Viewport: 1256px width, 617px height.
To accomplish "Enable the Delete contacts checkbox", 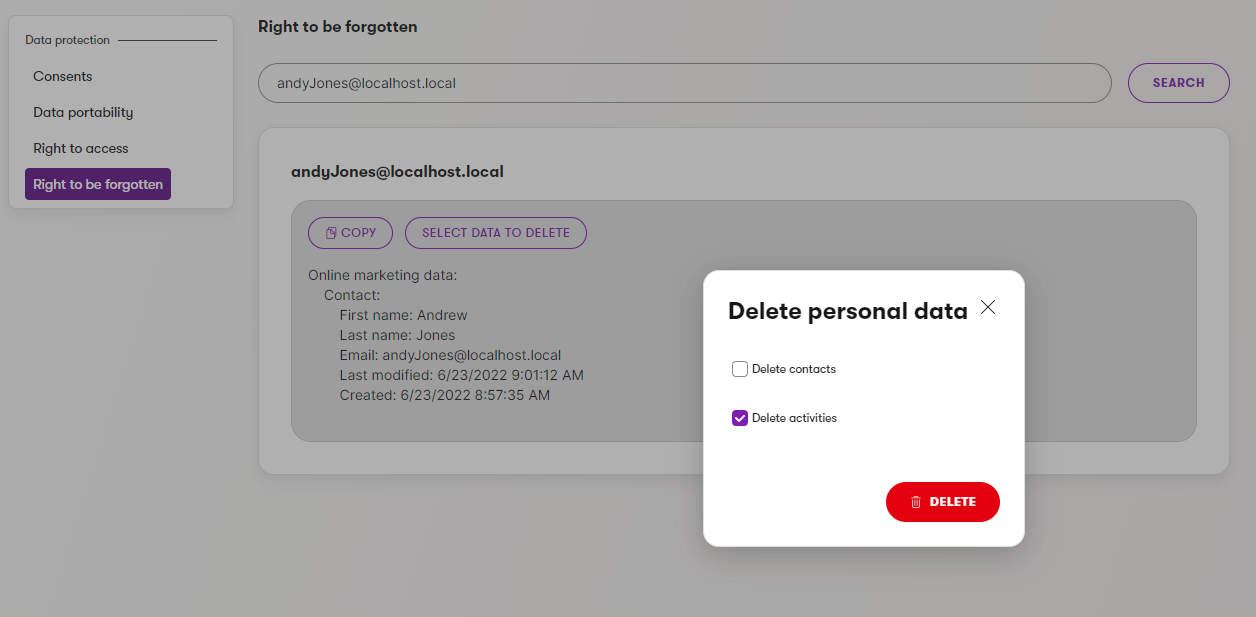I will (x=740, y=369).
